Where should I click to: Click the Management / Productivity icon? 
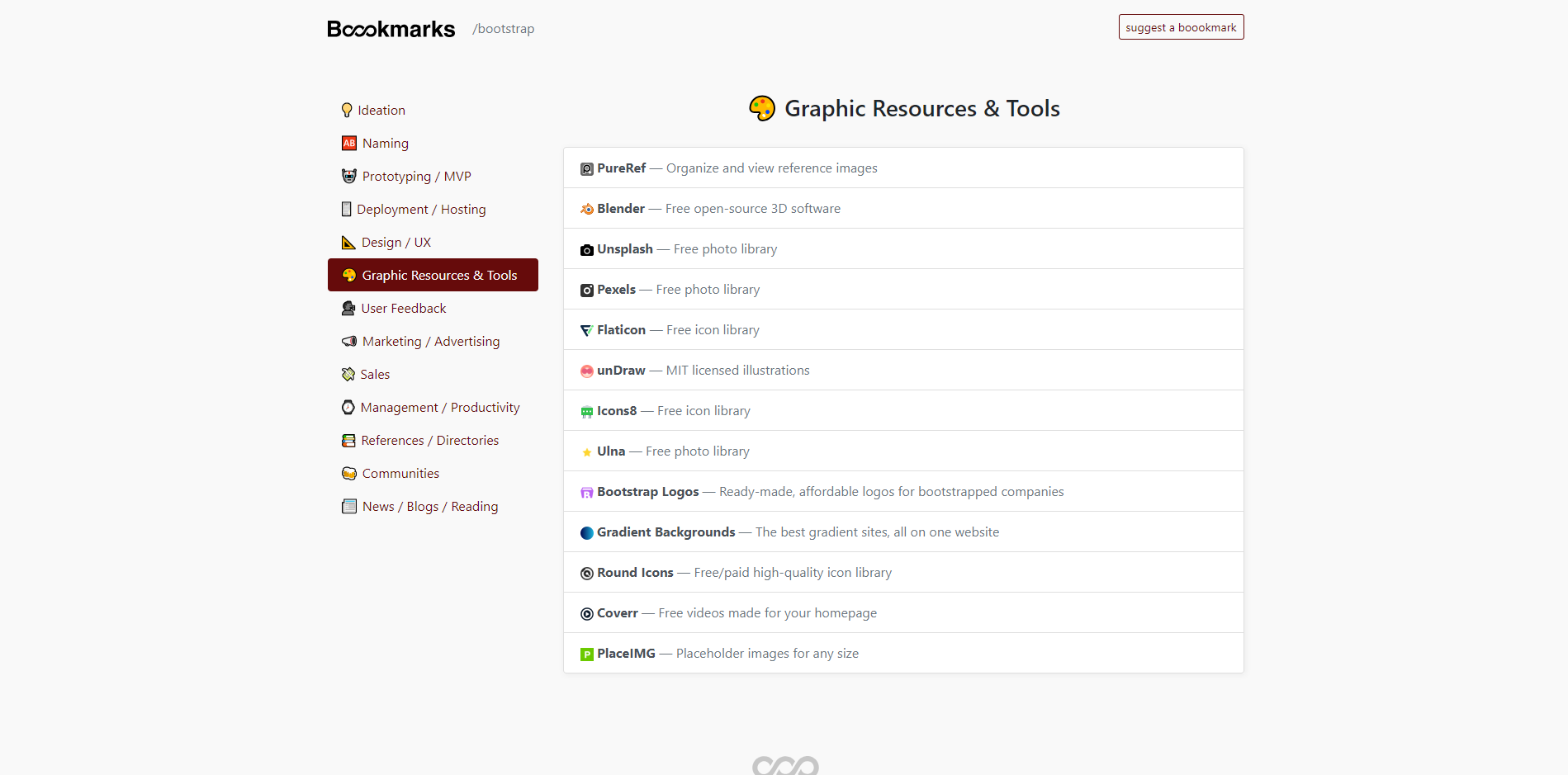[x=348, y=407]
